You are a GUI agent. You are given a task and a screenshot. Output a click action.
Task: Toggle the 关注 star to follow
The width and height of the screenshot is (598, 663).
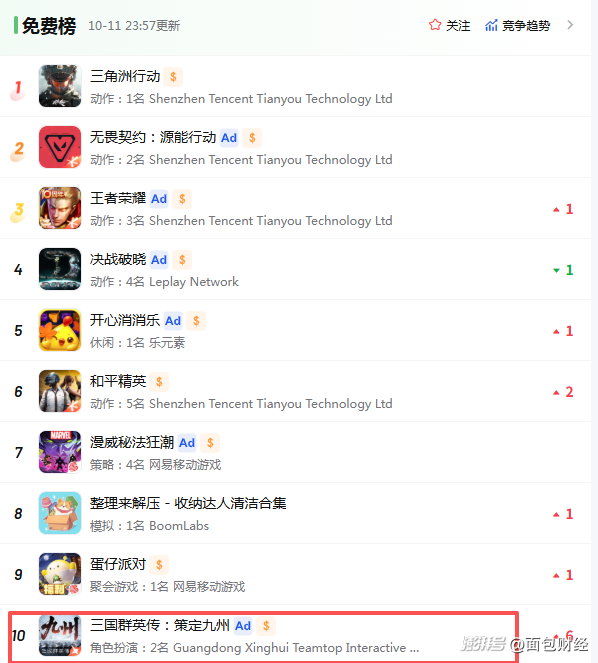click(x=450, y=25)
